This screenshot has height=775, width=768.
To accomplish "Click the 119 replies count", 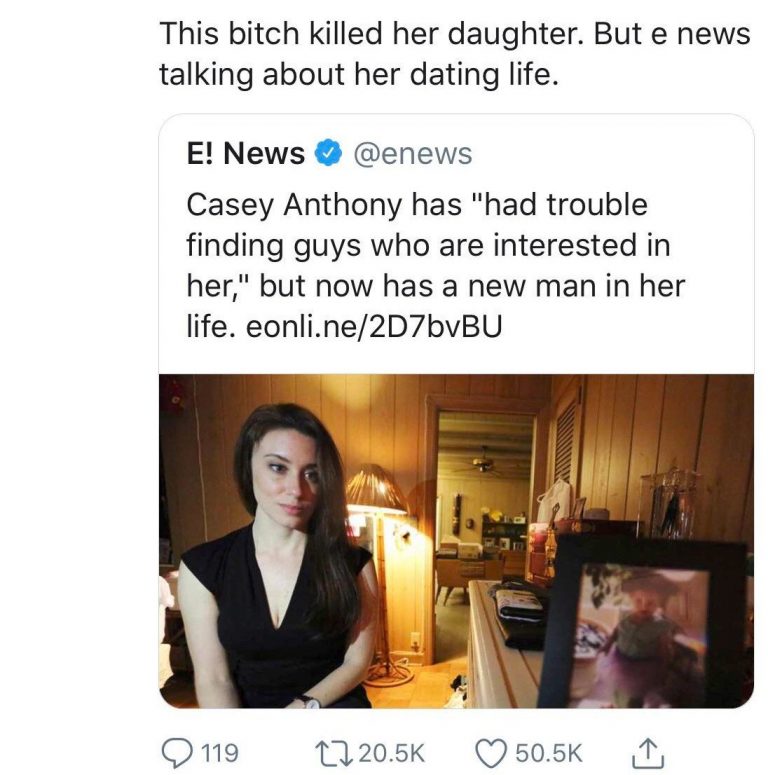I will (x=219, y=752).
